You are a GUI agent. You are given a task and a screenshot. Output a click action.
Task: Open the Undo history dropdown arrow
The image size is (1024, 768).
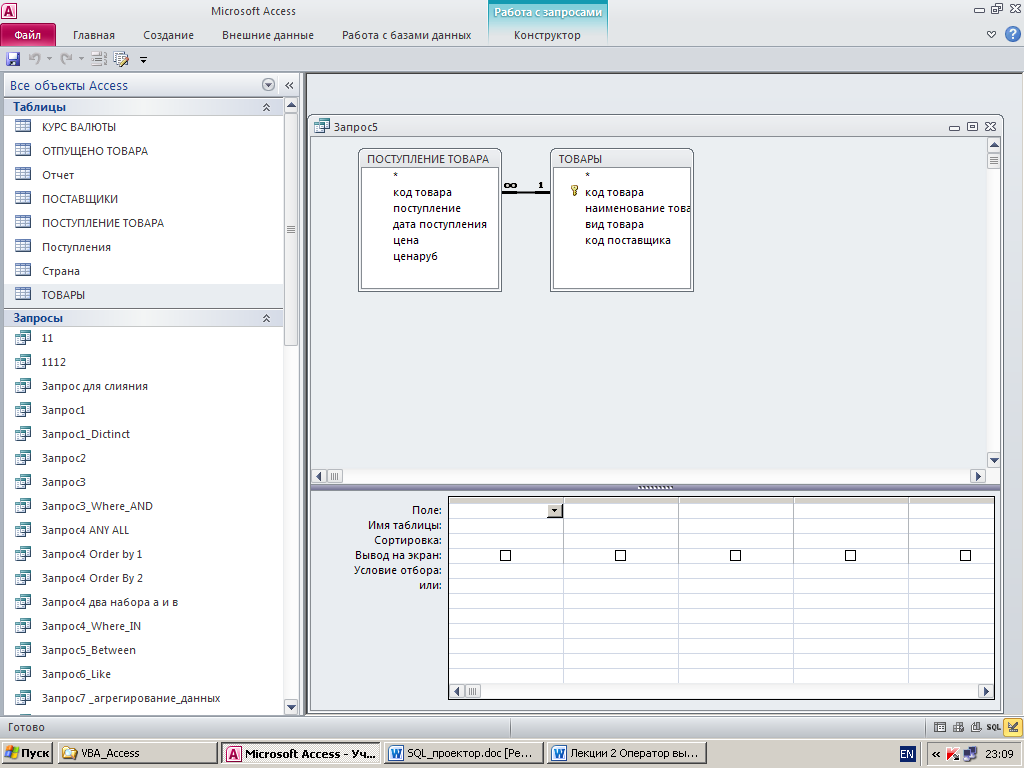pos(49,59)
